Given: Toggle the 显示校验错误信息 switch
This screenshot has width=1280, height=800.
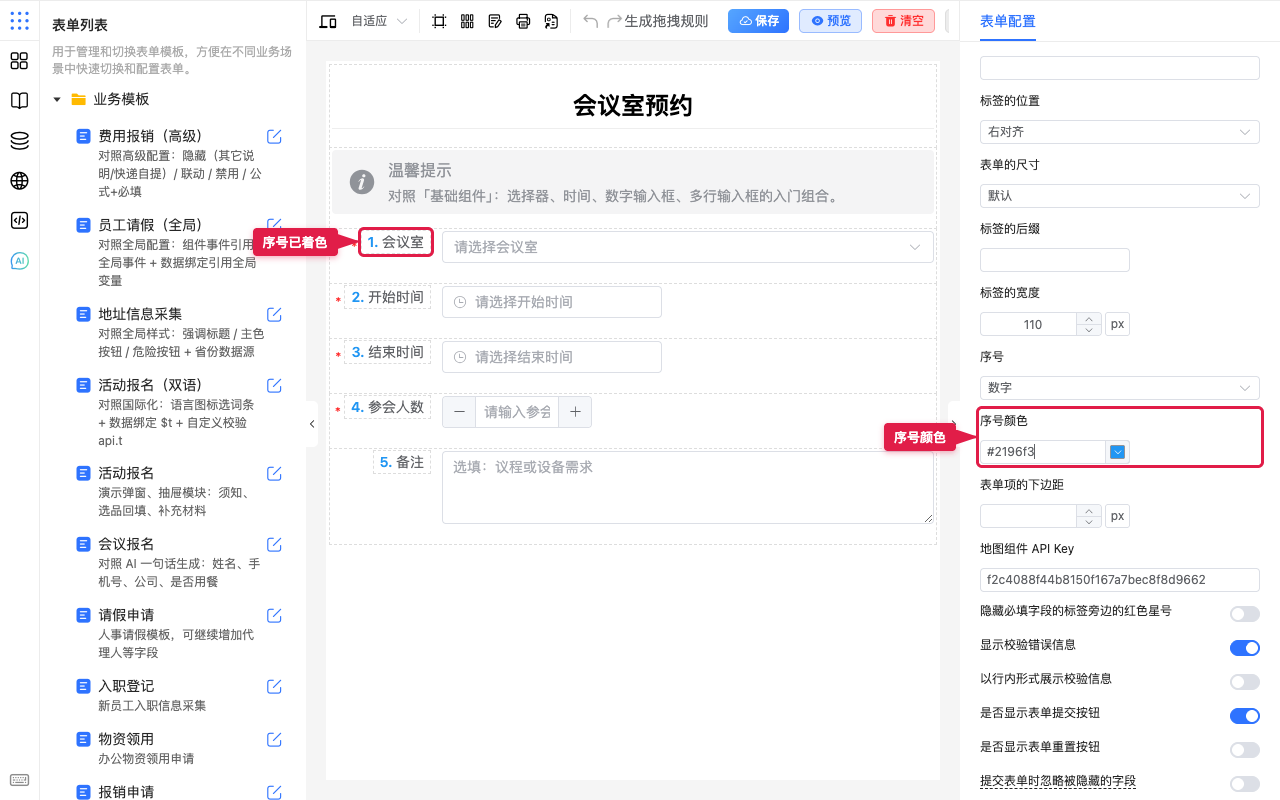Looking at the screenshot, I should pyautogui.click(x=1244, y=648).
